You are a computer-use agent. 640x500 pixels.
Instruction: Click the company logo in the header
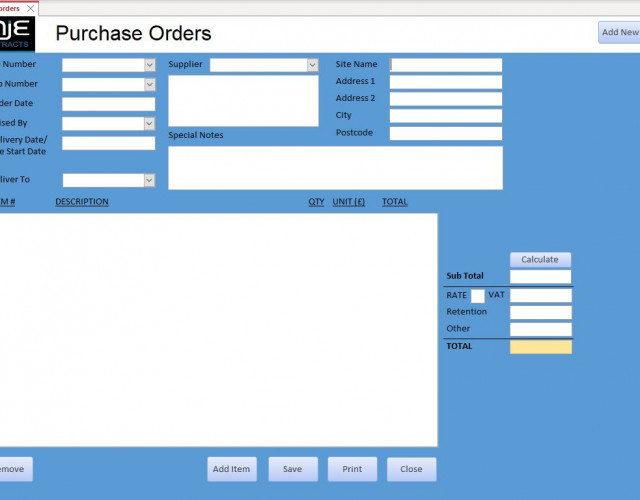(x=17, y=34)
